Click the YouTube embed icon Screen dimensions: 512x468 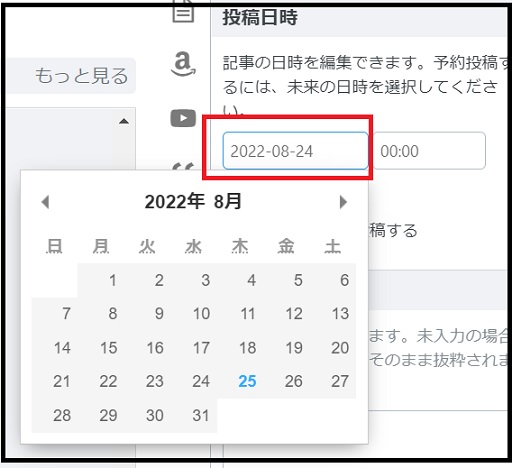pyautogui.click(x=183, y=118)
